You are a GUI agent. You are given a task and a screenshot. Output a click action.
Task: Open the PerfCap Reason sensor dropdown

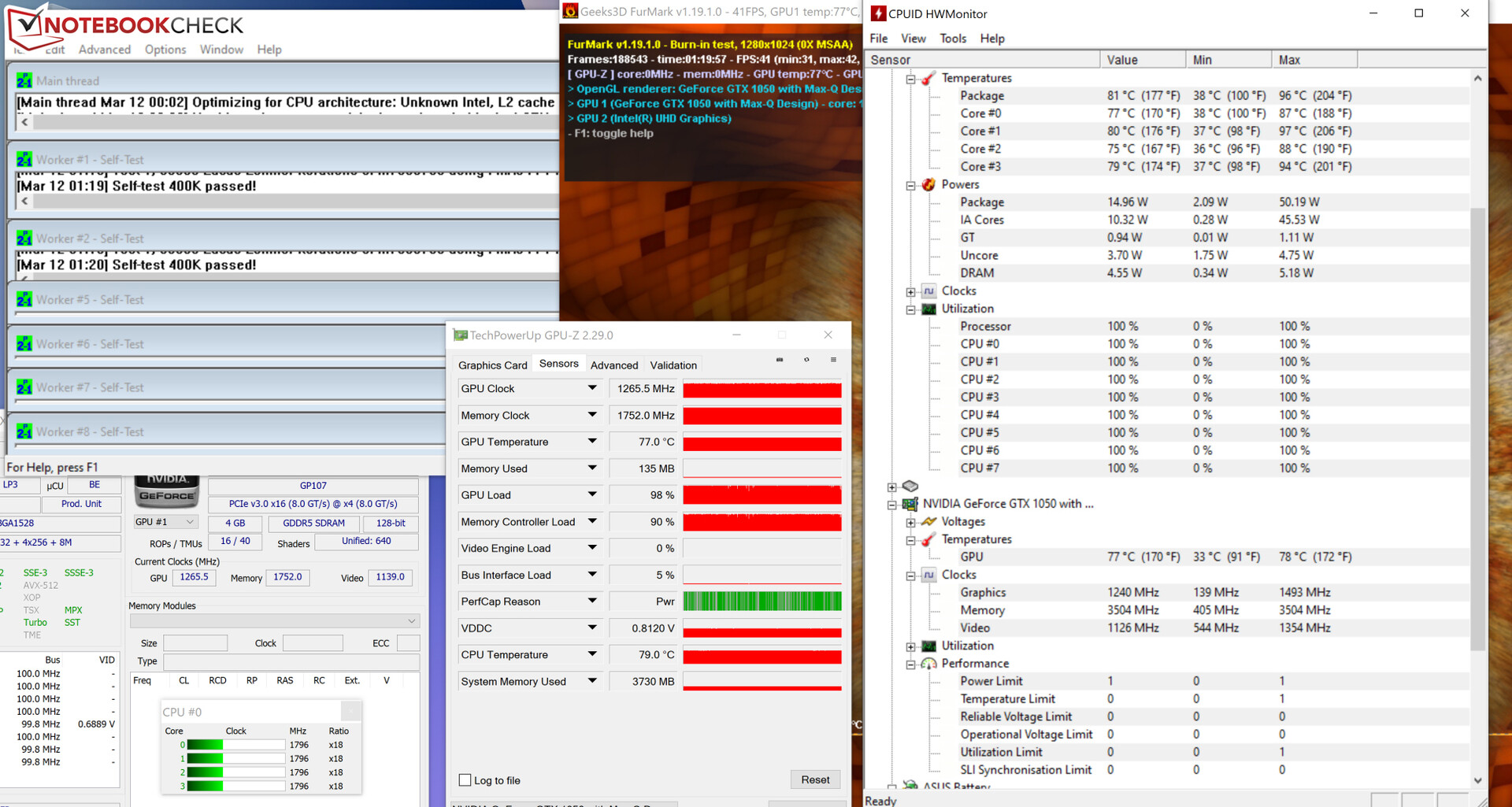[x=592, y=601]
